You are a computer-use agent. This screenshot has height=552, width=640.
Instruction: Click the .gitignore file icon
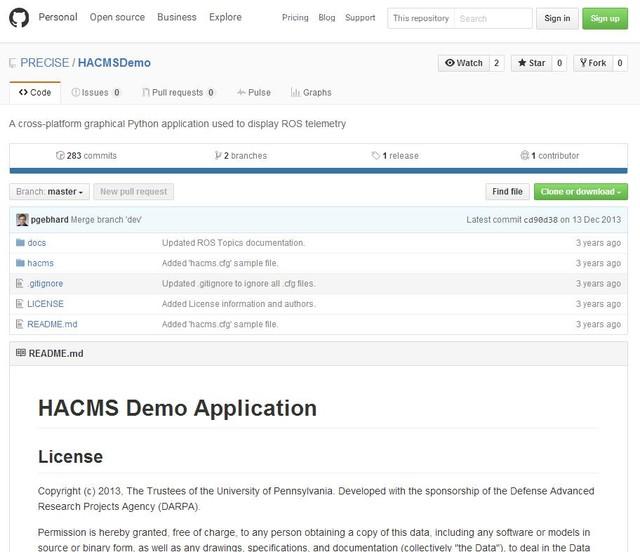click(x=19, y=283)
